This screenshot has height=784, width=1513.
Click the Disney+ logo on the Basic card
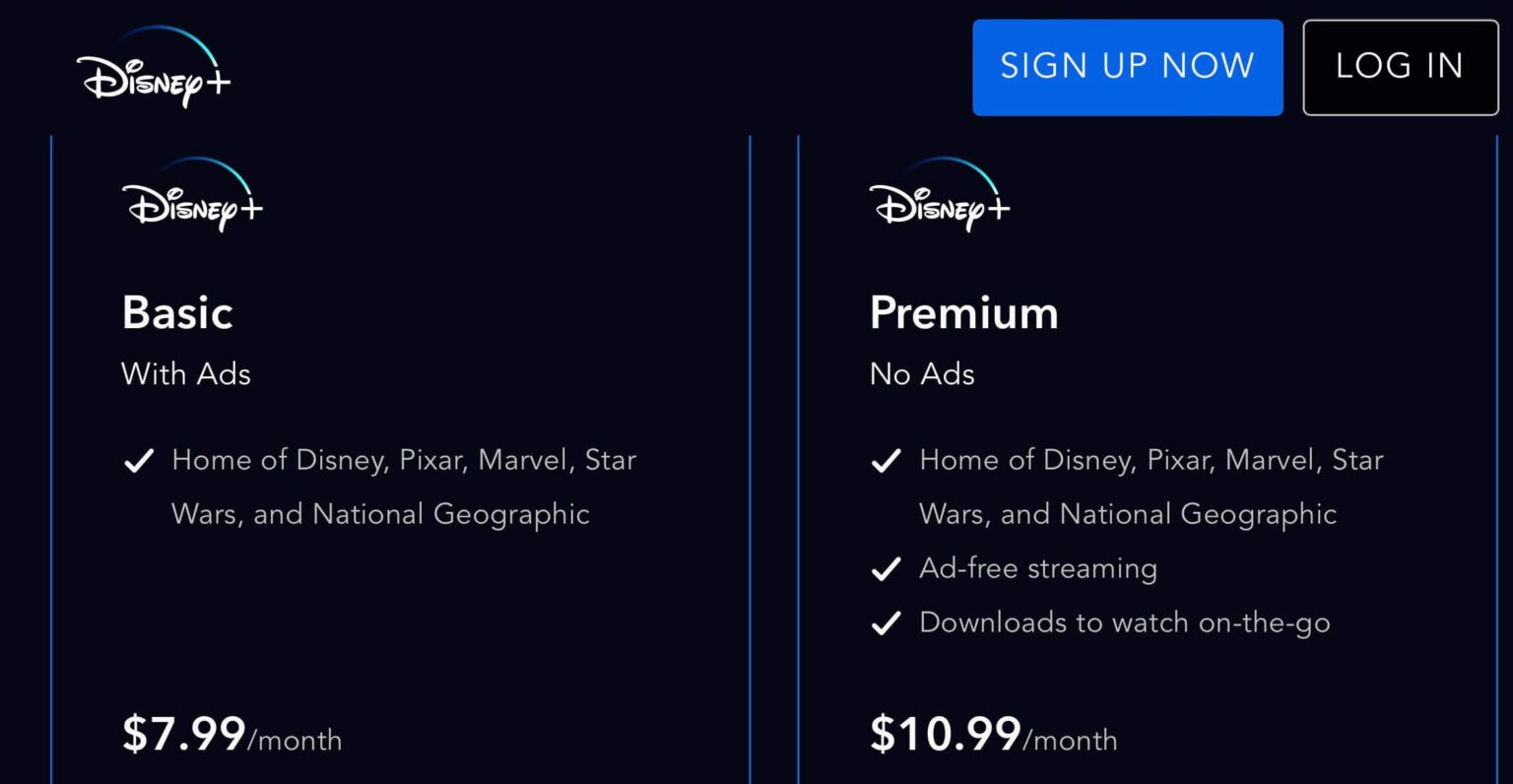[191, 200]
